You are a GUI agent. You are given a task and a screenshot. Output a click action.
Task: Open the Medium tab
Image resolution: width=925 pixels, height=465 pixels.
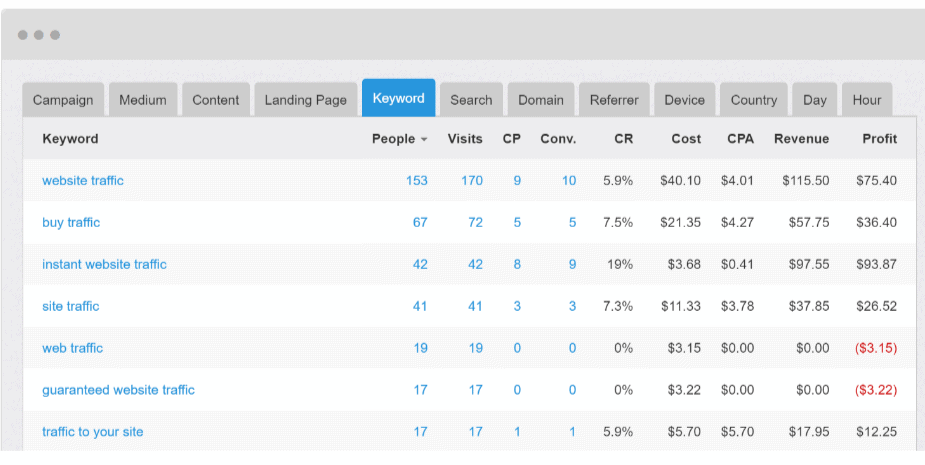(x=143, y=100)
